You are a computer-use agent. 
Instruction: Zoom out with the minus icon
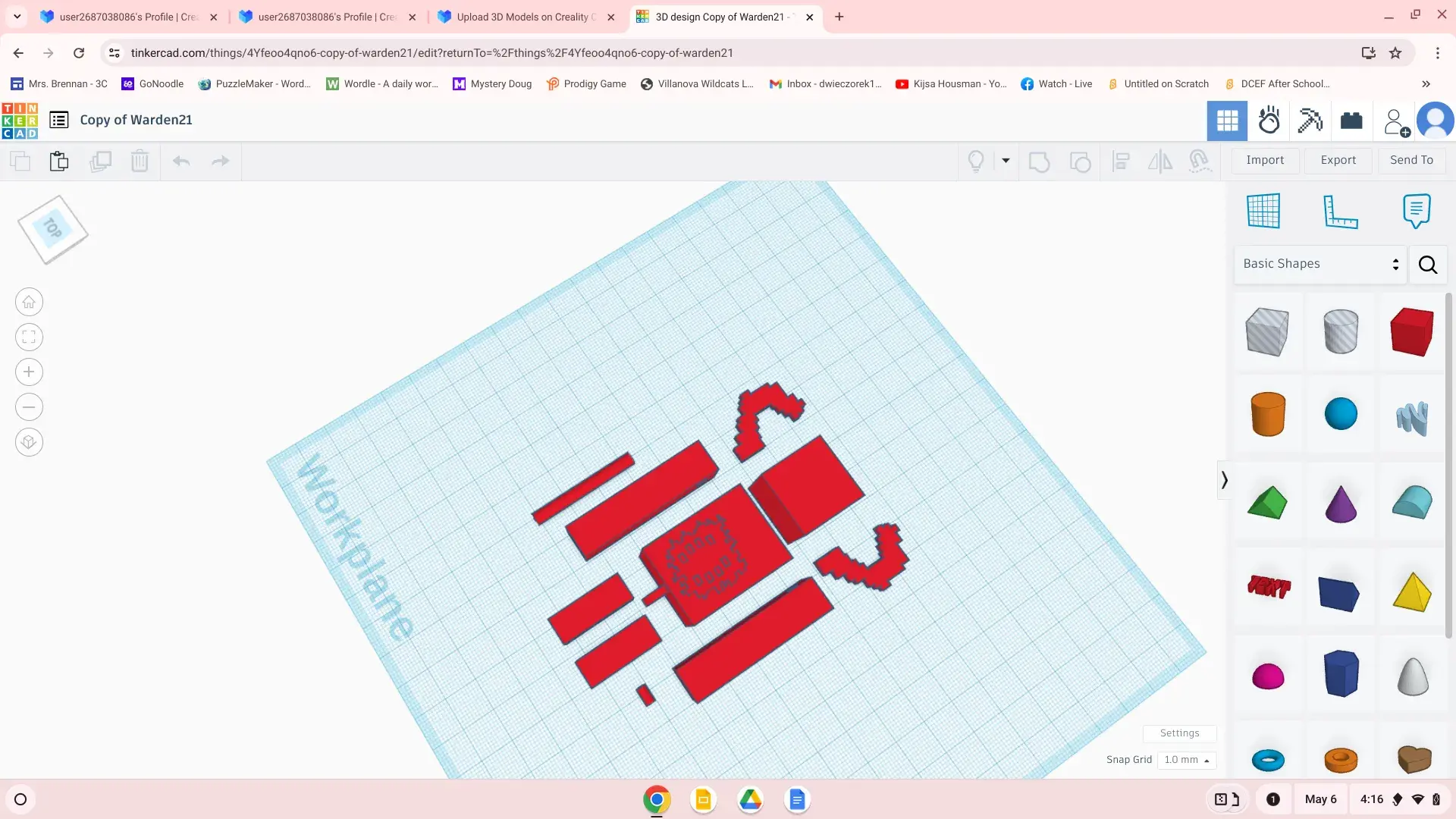(x=29, y=407)
